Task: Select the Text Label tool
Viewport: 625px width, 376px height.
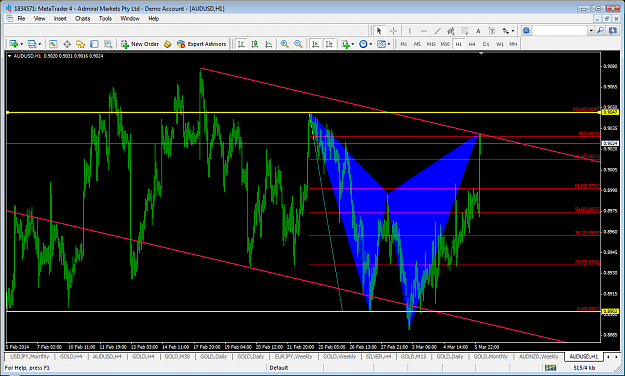Action: point(492,31)
